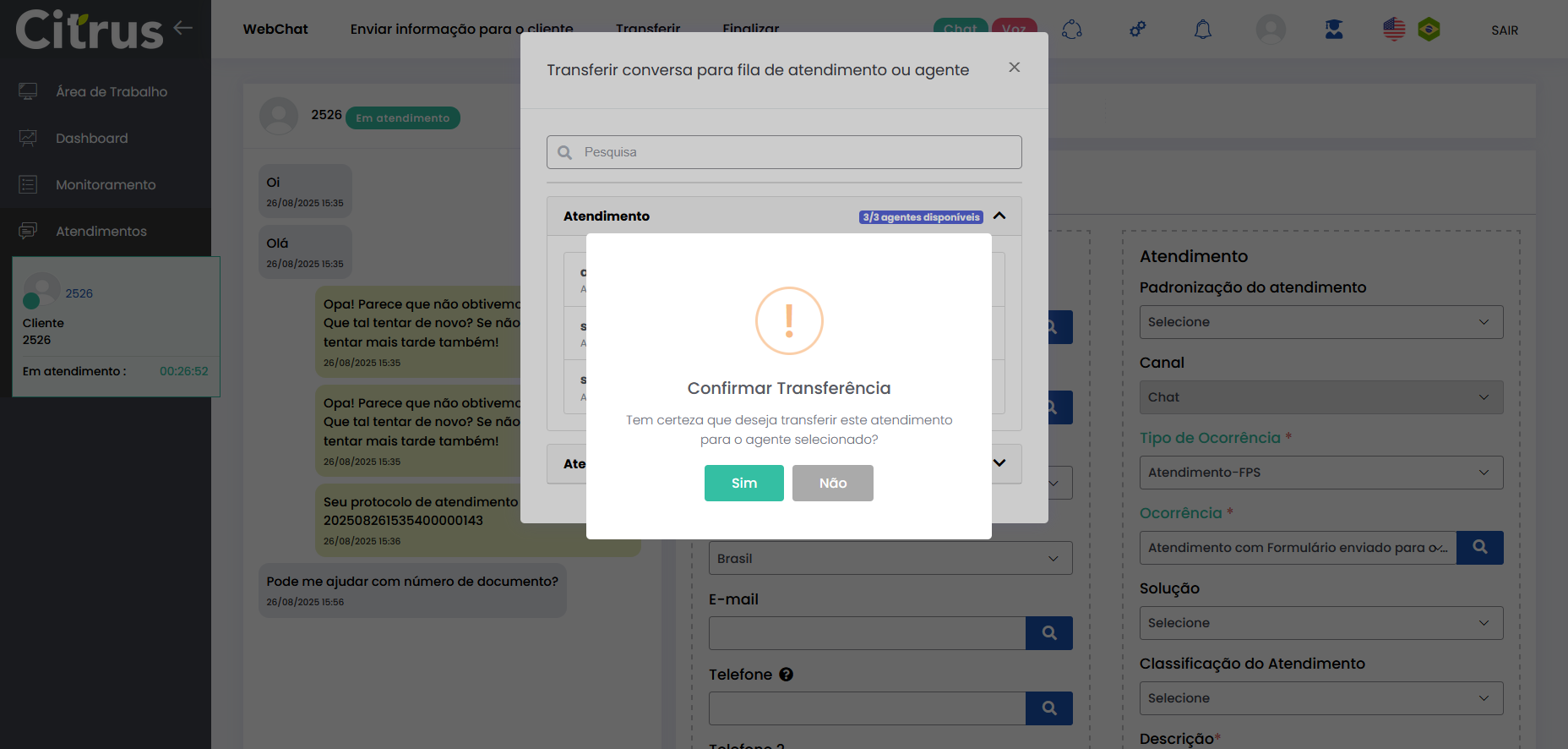The width and height of the screenshot is (1568, 749).
Task: Expand the Padronização do atendimento dropdown
Action: point(1320,322)
